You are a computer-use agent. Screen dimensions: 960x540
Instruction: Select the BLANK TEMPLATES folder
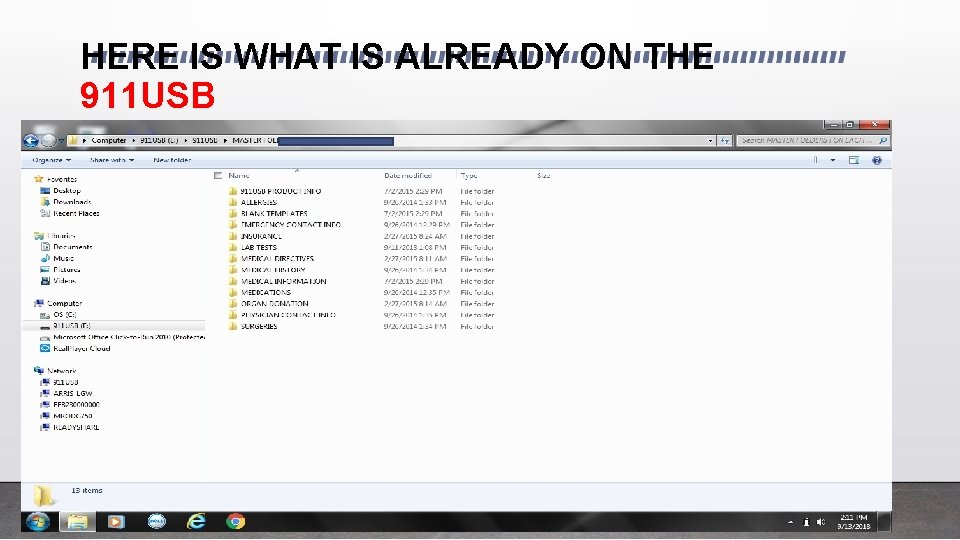click(x=274, y=214)
